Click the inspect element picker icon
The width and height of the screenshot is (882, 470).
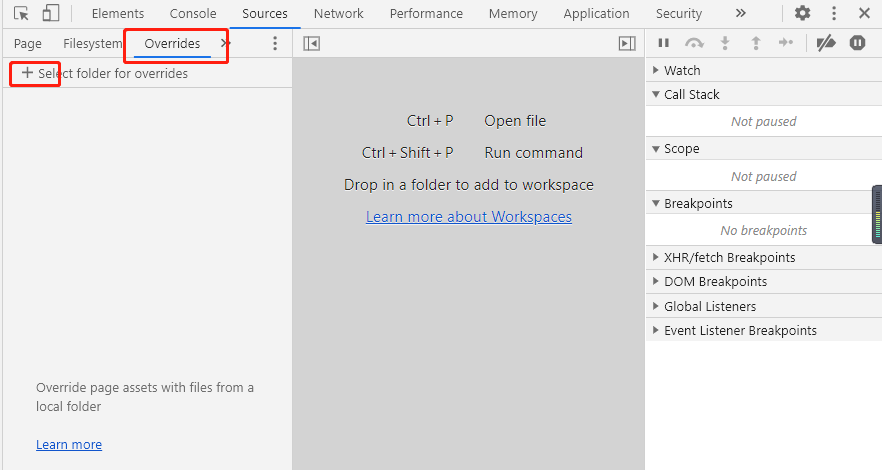[x=22, y=13]
